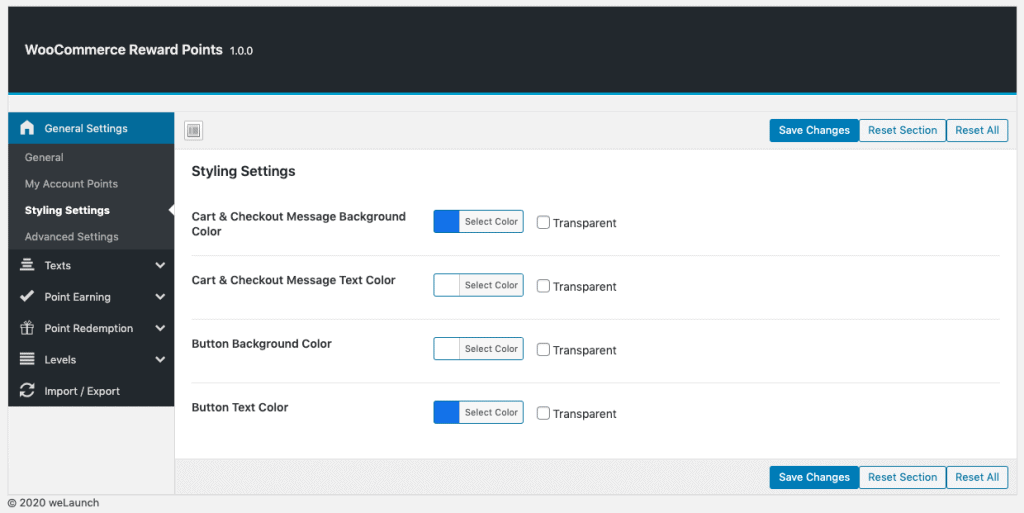The image size is (1024, 513).
Task: Expand the Texts menu chevron
Action: tap(160, 265)
